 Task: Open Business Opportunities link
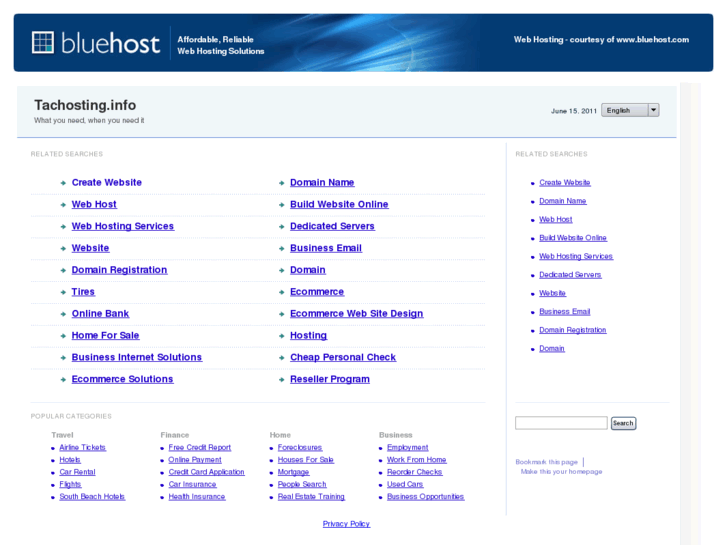(426, 496)
